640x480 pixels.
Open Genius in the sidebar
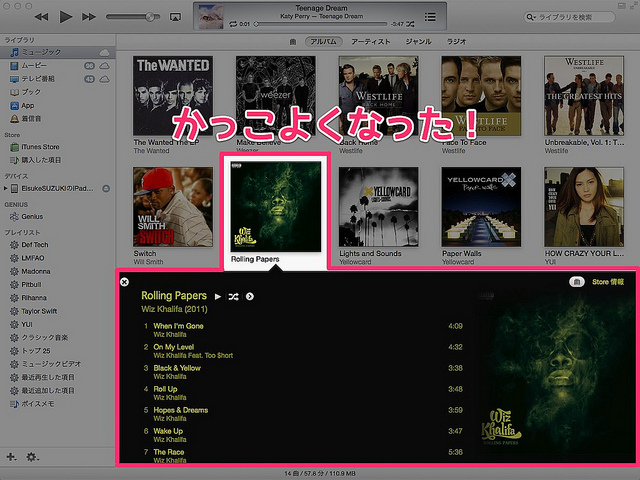click(58, 217)
